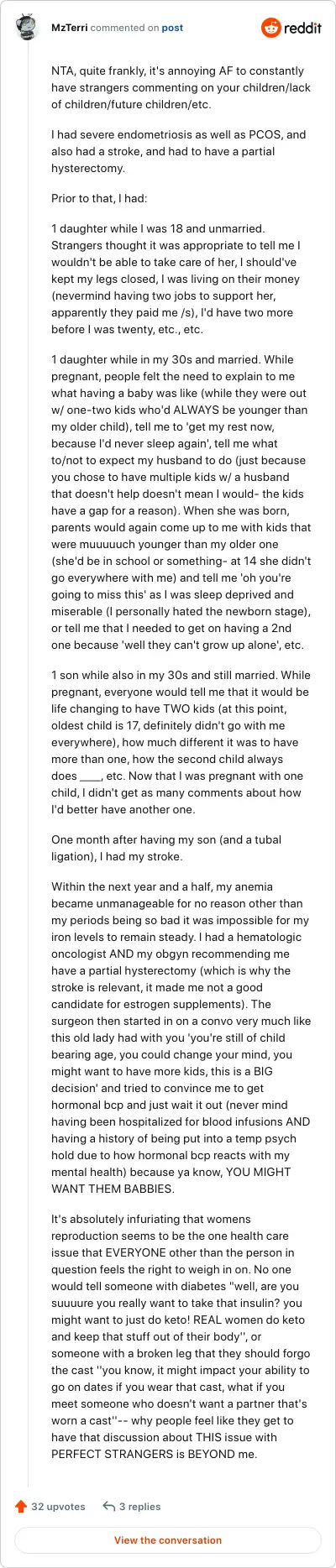The image size is (336, 1568).
Task: Click the 'It's absolutely infuriating' paragraph
Action: click(181, 1337)
